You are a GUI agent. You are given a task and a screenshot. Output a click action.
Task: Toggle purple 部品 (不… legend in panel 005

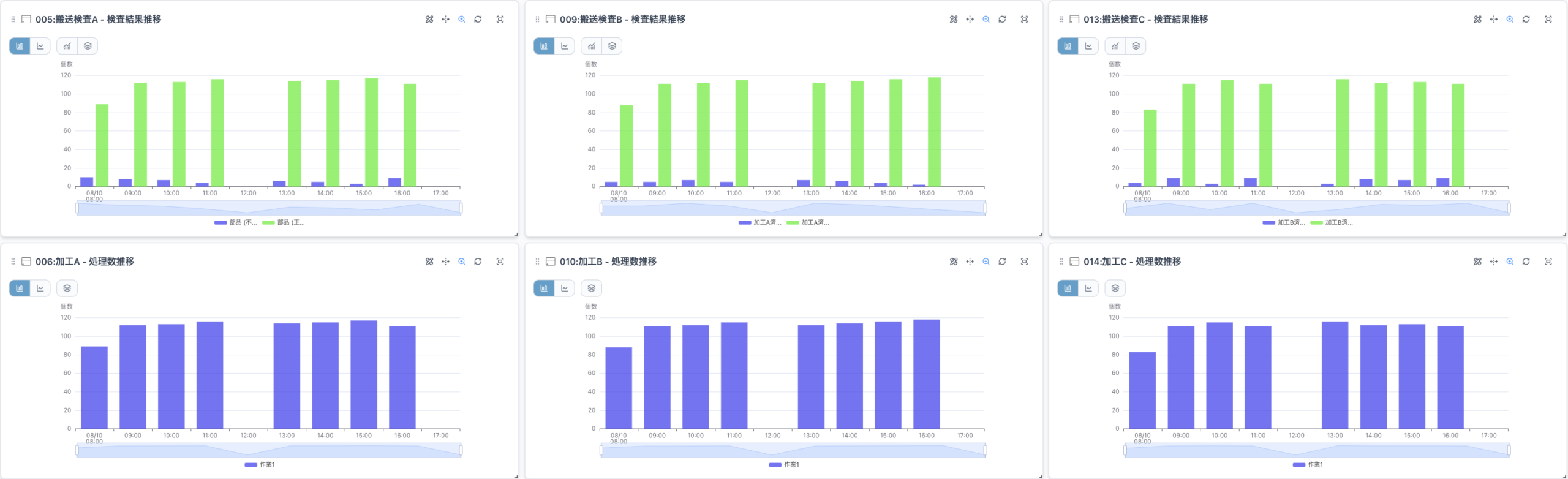point(236,223)
